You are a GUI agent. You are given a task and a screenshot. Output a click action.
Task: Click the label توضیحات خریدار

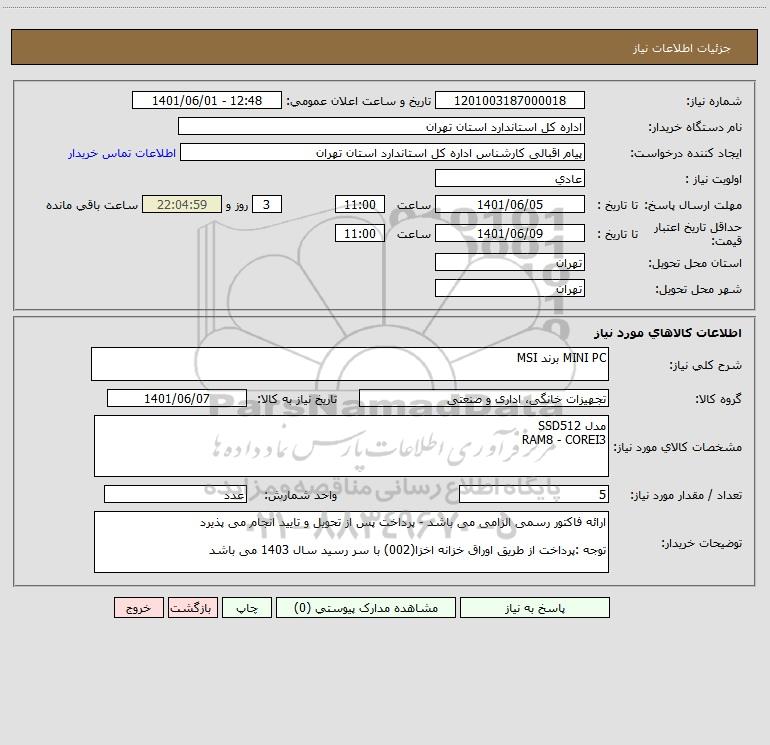coord(702,543)
